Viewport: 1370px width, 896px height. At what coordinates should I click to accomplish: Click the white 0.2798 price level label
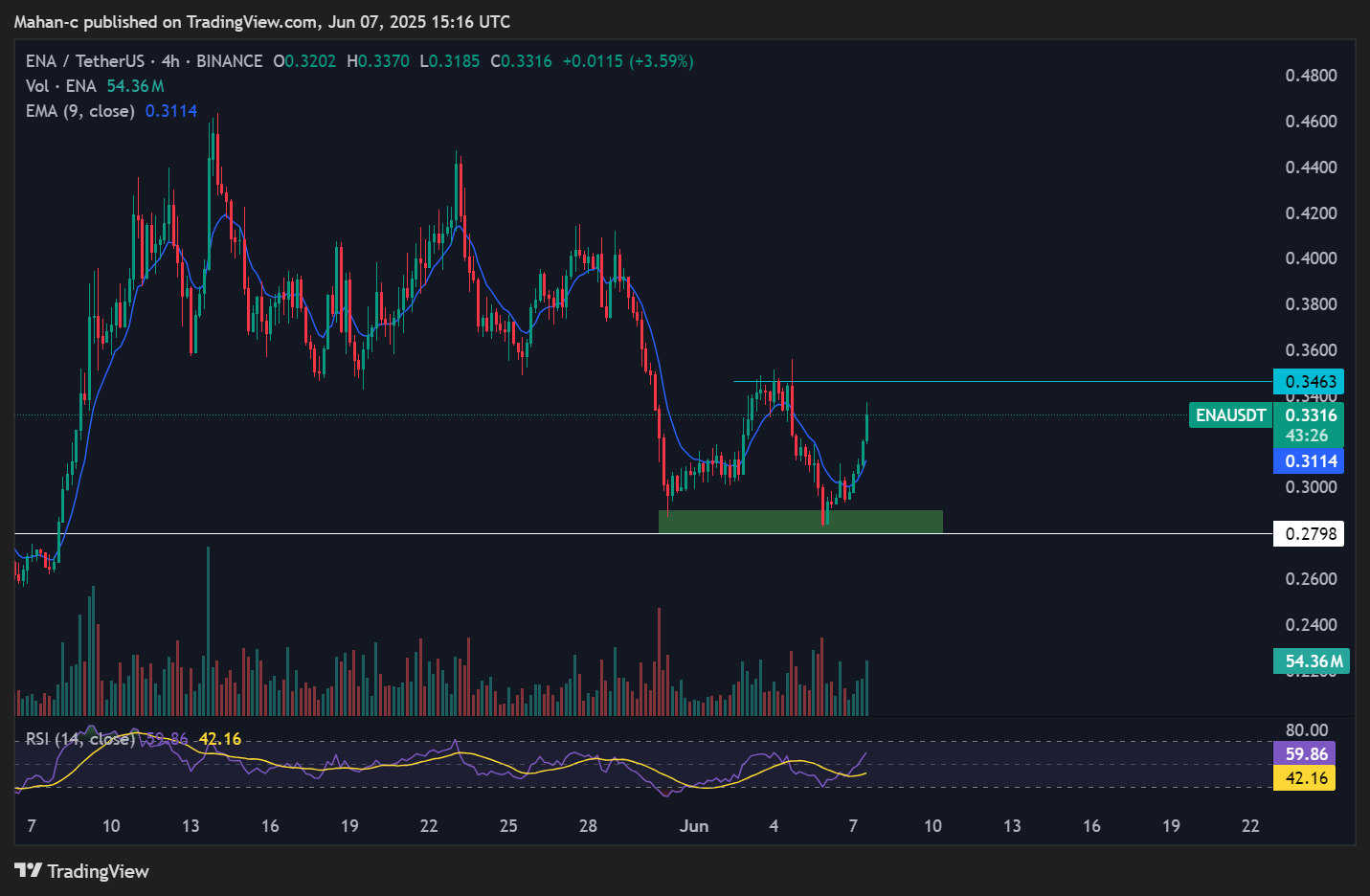[1309, 533]
